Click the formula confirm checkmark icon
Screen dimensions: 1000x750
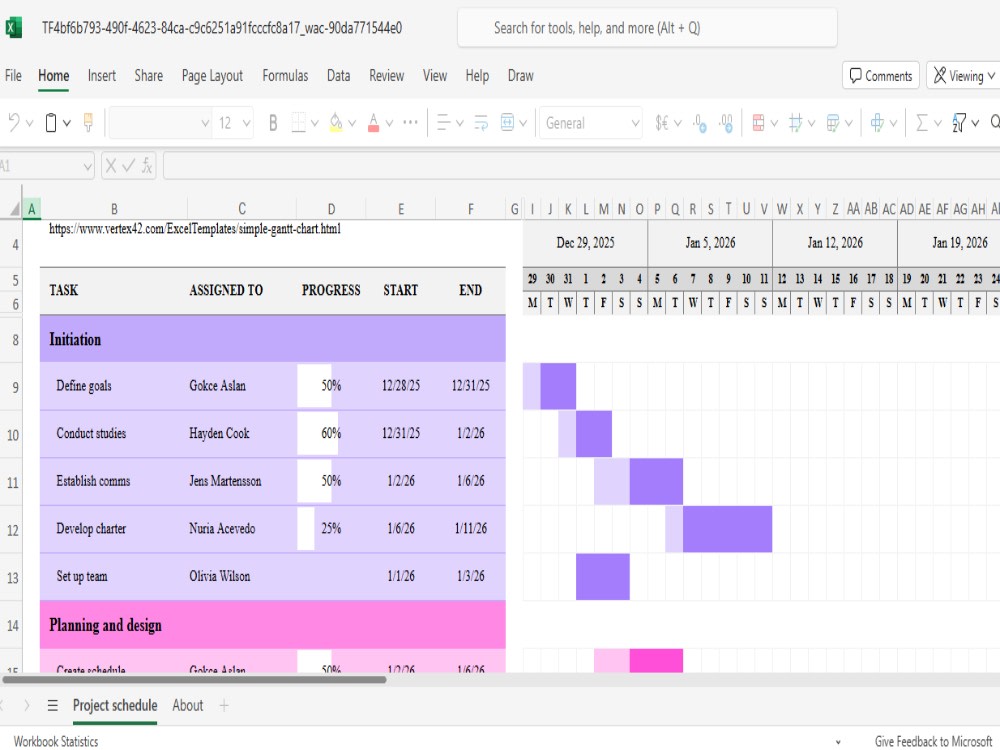(x=128, y=166)
